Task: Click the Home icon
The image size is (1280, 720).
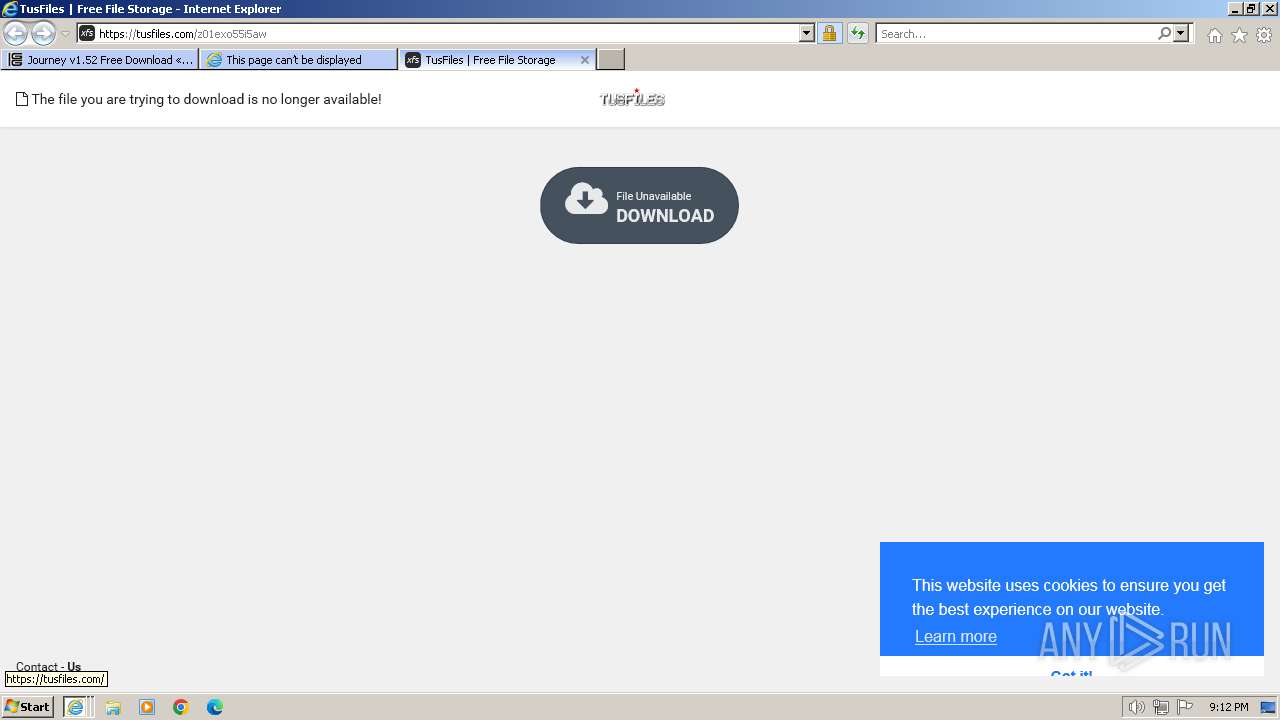Action: pos(1214,35)
